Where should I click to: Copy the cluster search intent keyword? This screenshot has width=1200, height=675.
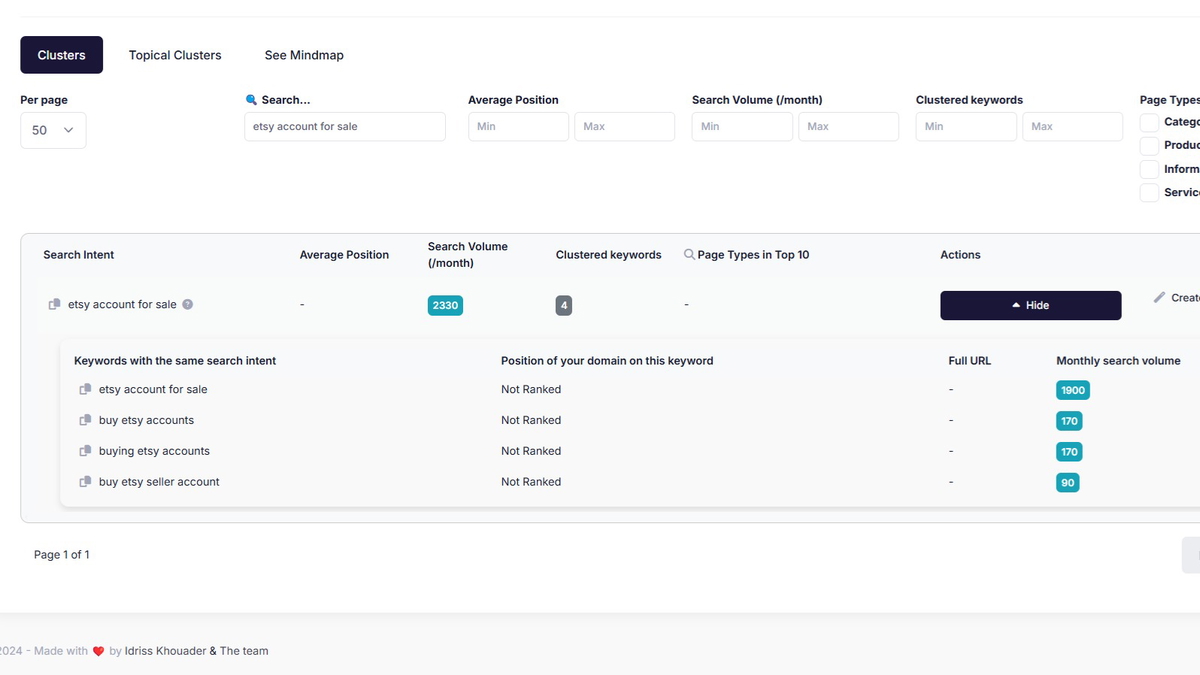click(x=55, y=304)
